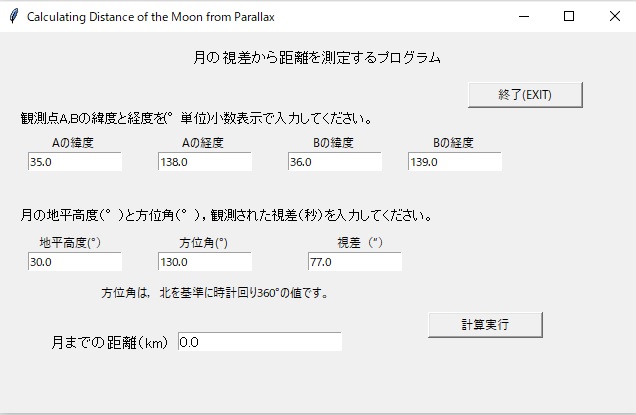The width and height of the screenshot is (636, 415).
Task: Click the 方位角(°) input field
Action: point(204,261)
